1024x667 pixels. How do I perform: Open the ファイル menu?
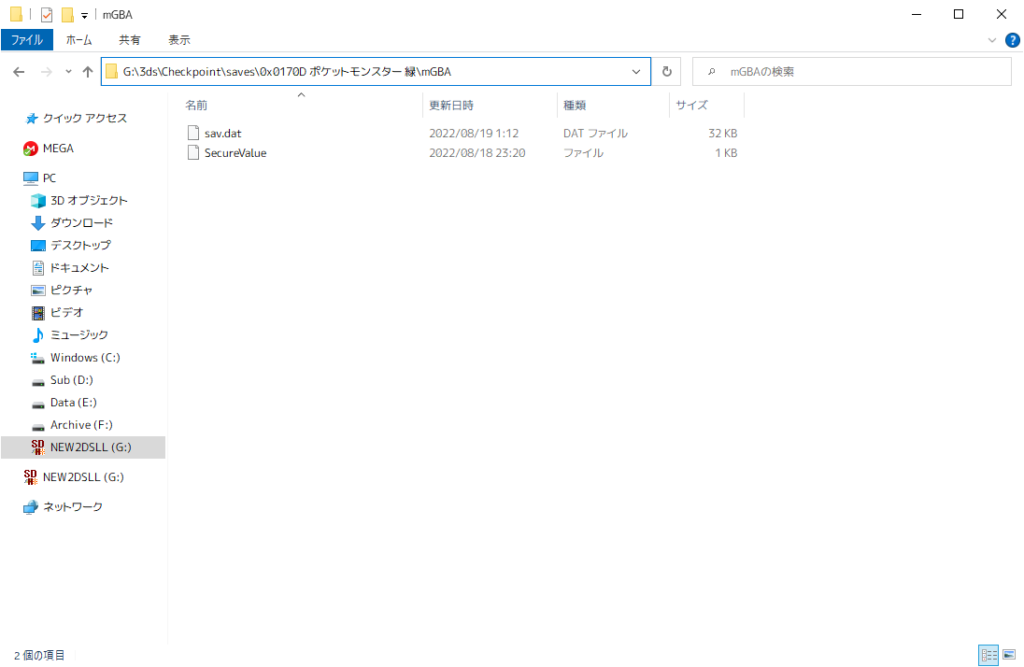pos(27,40)
